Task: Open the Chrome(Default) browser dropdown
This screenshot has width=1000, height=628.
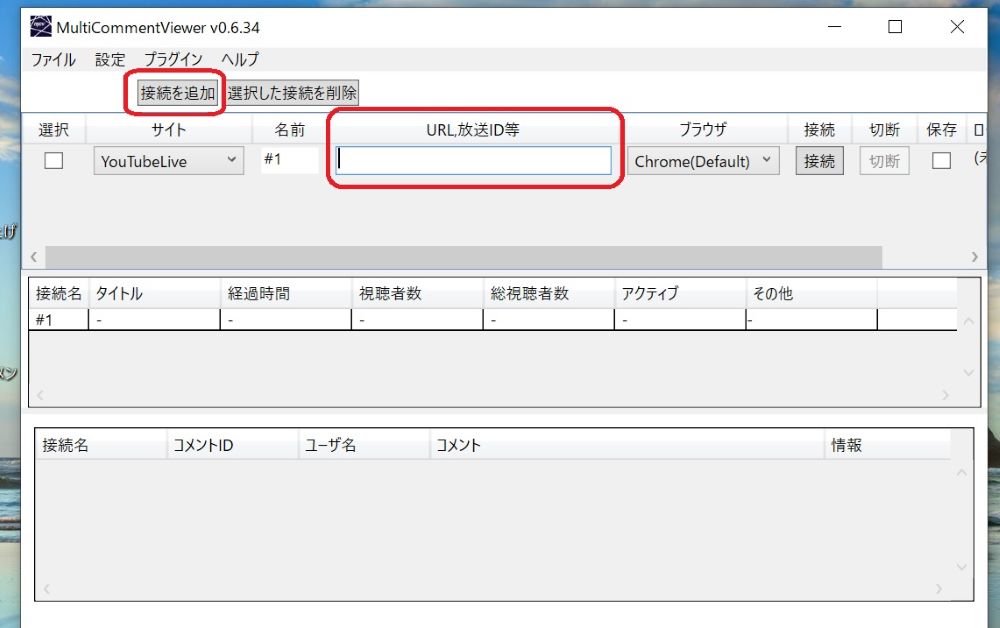Action: click(x=703, y=161)
